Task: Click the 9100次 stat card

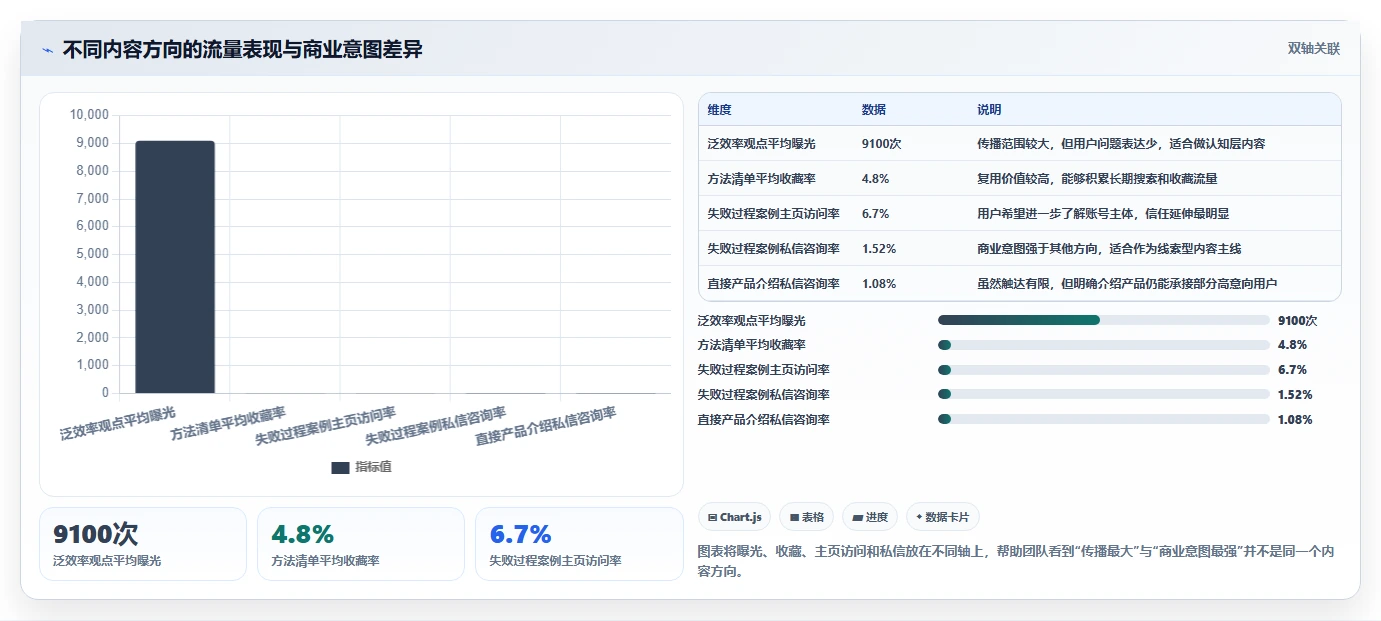Action: click(143, 544)
